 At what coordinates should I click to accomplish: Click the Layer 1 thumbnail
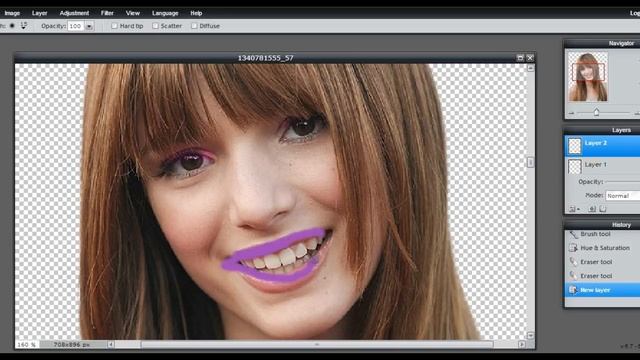[x=575, y=166]
